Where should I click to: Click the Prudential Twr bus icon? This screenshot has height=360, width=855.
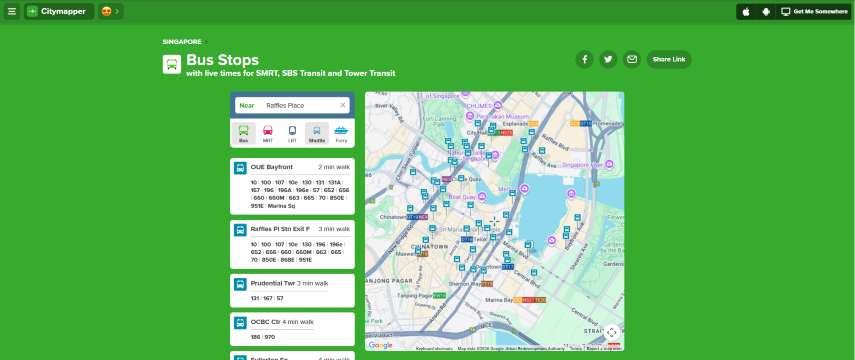(x=240, y=284)
